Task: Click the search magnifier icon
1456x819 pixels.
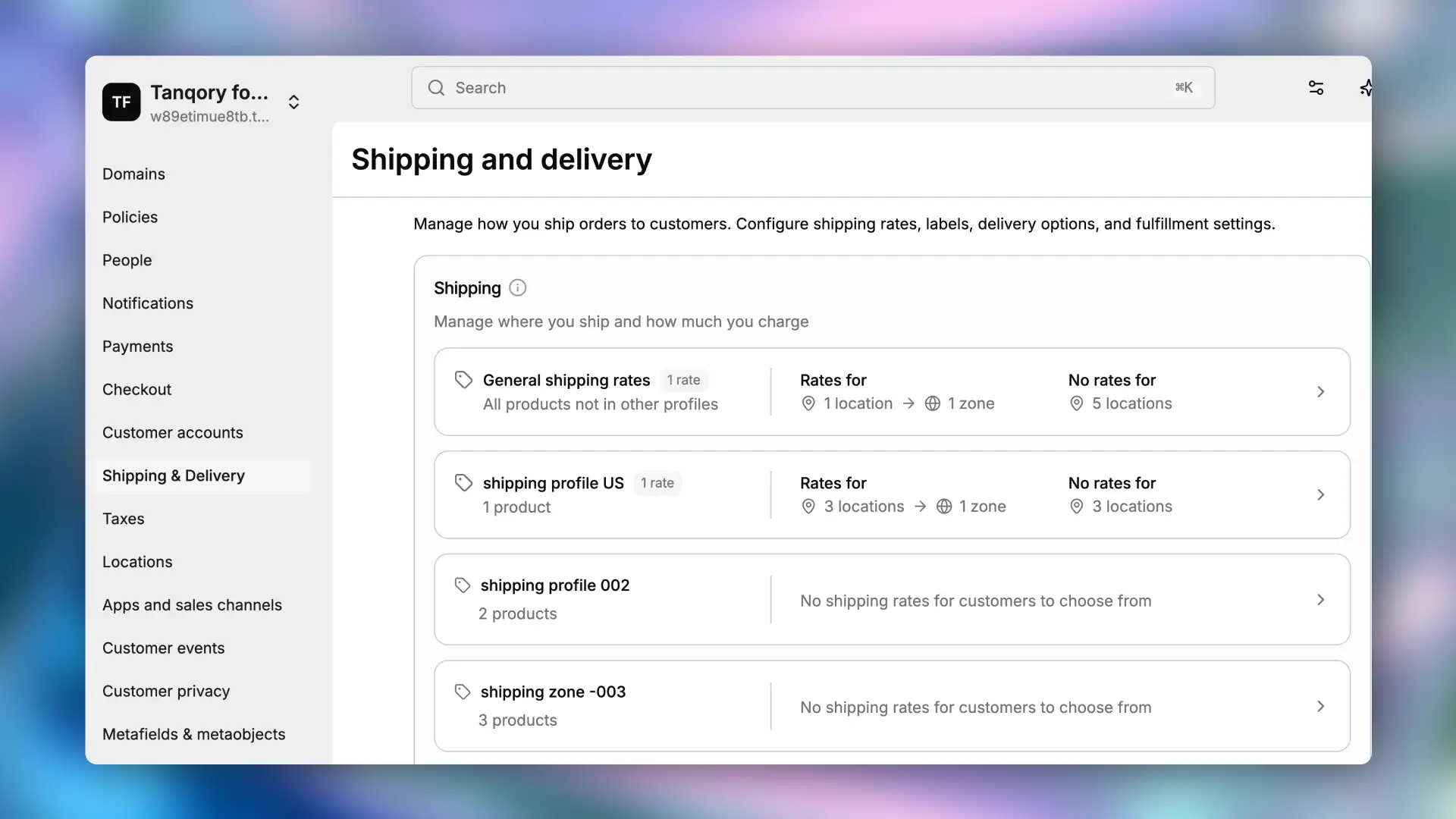Action: point(436,88)
